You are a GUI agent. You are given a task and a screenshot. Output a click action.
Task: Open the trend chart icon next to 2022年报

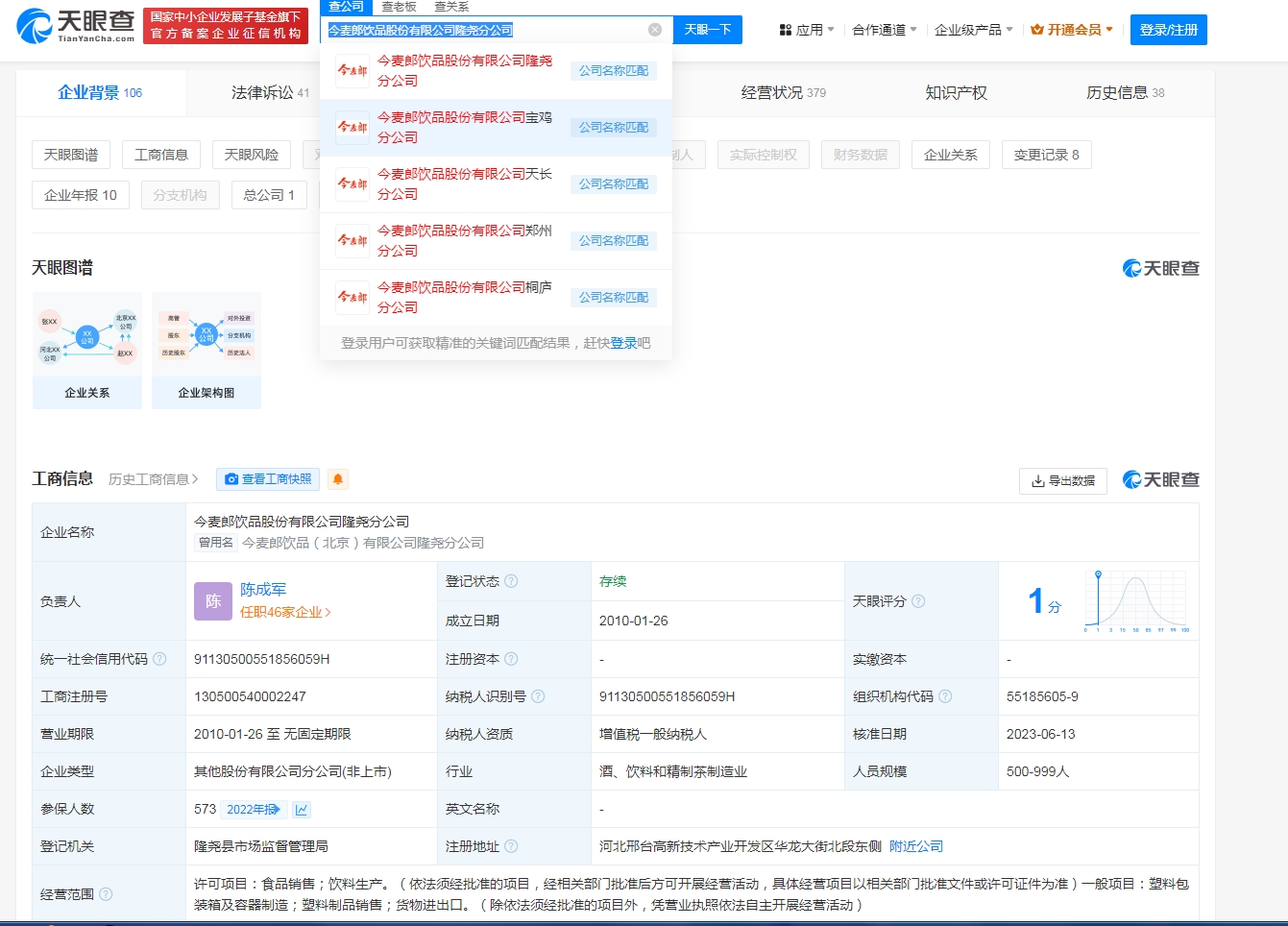point(302,810)
